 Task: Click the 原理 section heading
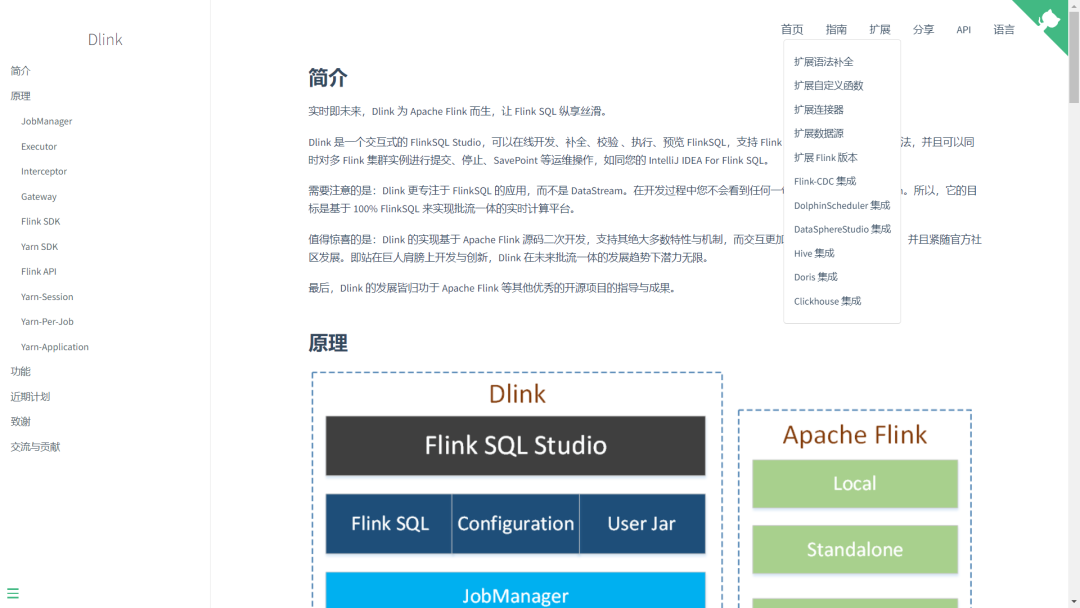[328, 343]
